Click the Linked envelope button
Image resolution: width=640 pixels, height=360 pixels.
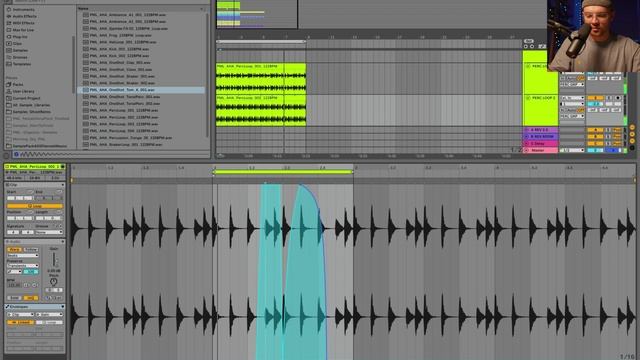(20, 322)
